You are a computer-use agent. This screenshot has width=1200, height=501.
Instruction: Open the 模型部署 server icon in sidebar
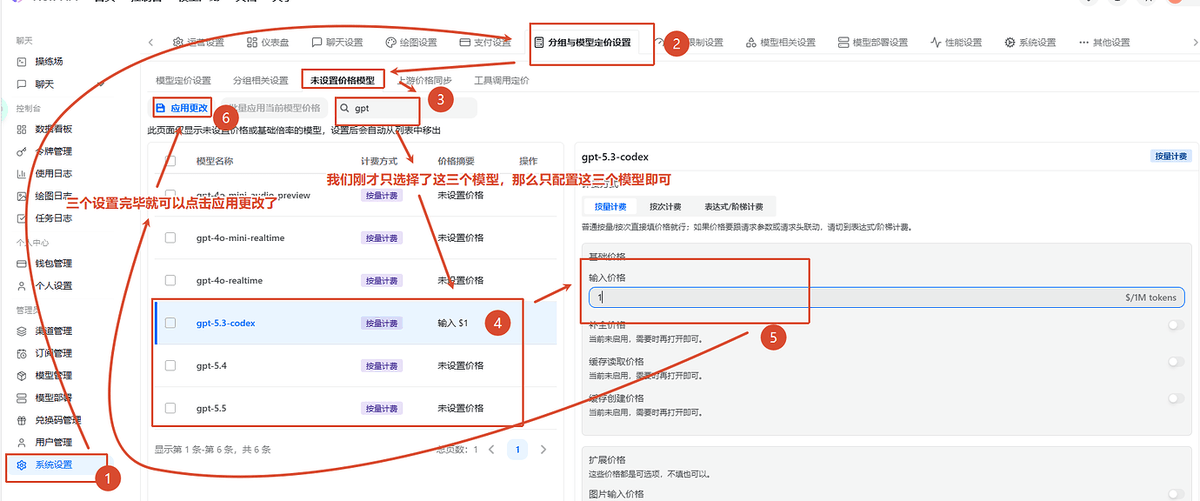pyautogui.click(x=23, y=398)
